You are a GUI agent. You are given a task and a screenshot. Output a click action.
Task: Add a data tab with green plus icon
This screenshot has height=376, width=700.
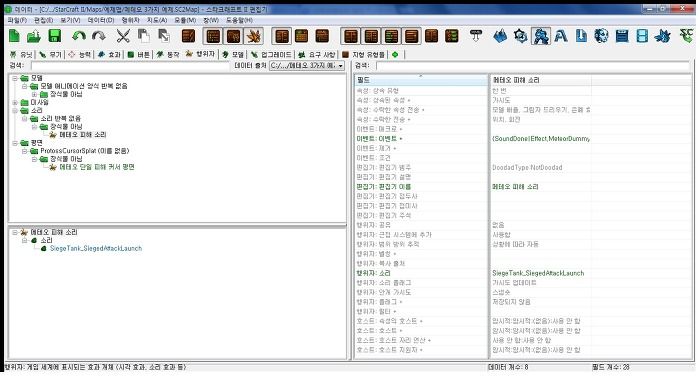coord(395,54)
